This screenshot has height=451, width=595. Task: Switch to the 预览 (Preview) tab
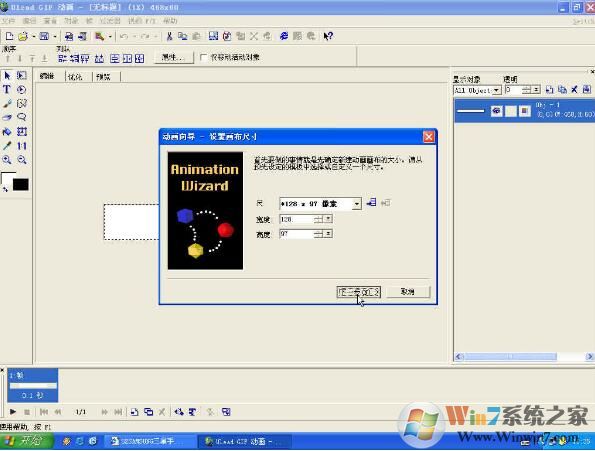click(x=103, y=77)
